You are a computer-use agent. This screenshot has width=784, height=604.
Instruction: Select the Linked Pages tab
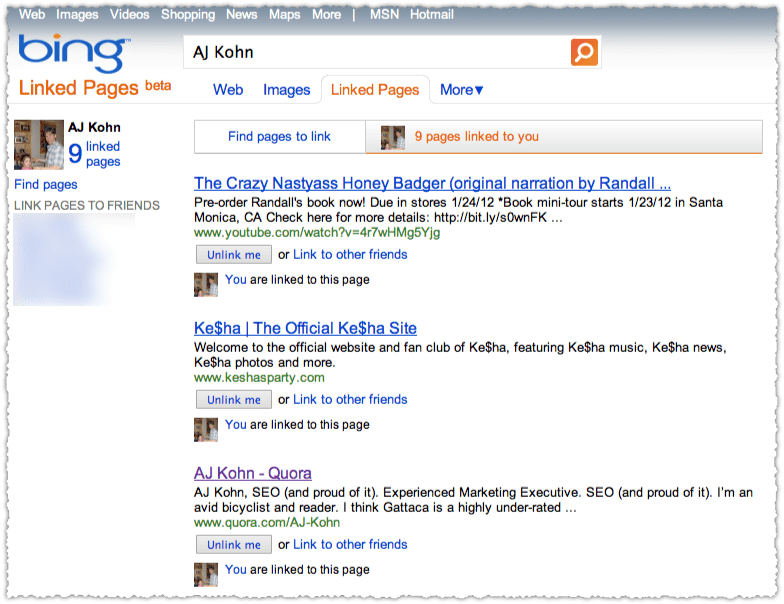pyautogui.click(x=375, y=90)
